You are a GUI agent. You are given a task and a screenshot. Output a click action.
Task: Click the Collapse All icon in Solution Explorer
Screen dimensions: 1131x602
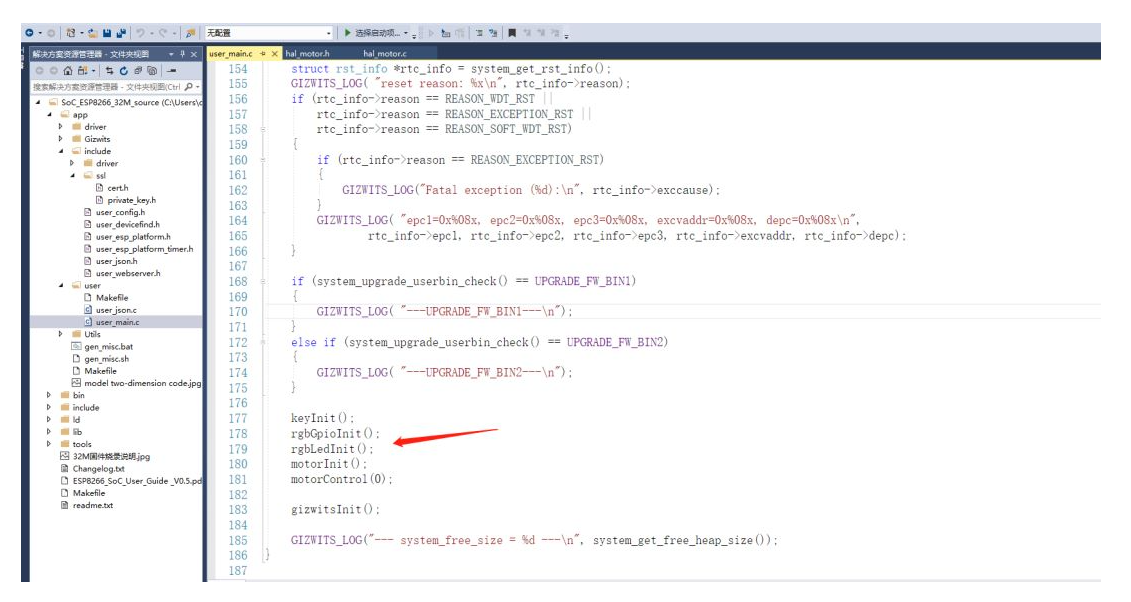coord(138,71)
